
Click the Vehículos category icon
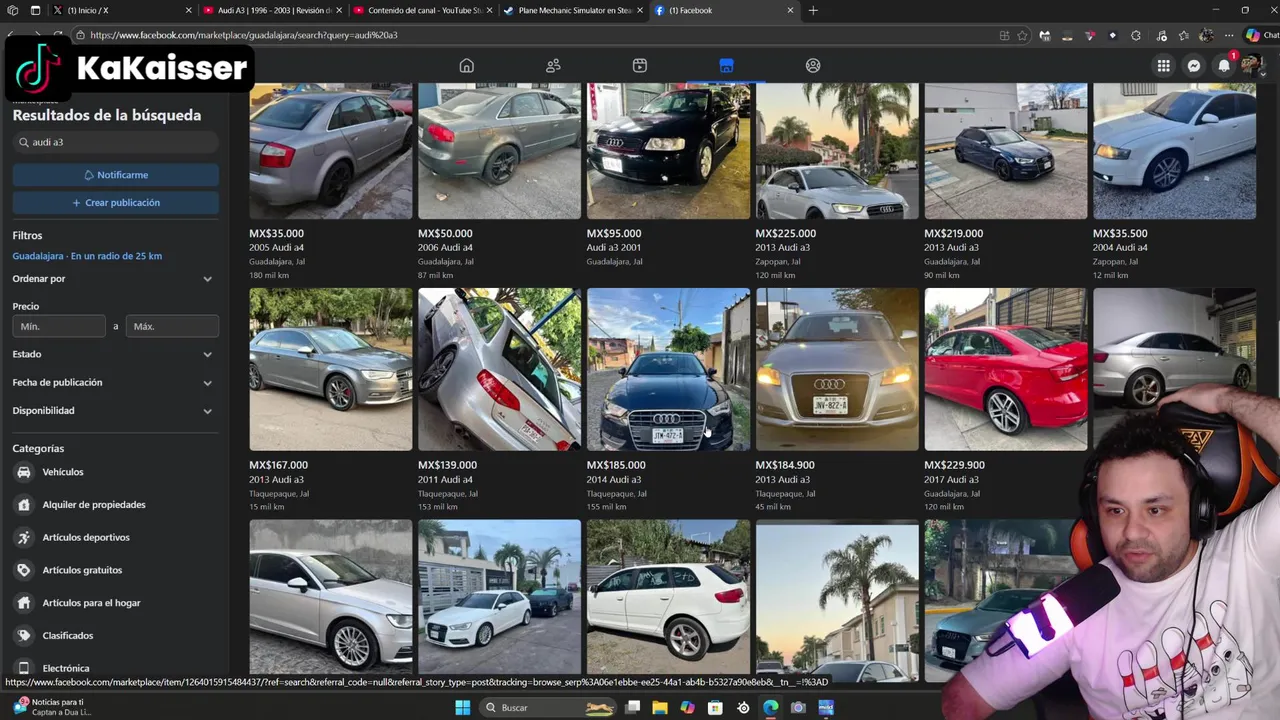(24, 472)
